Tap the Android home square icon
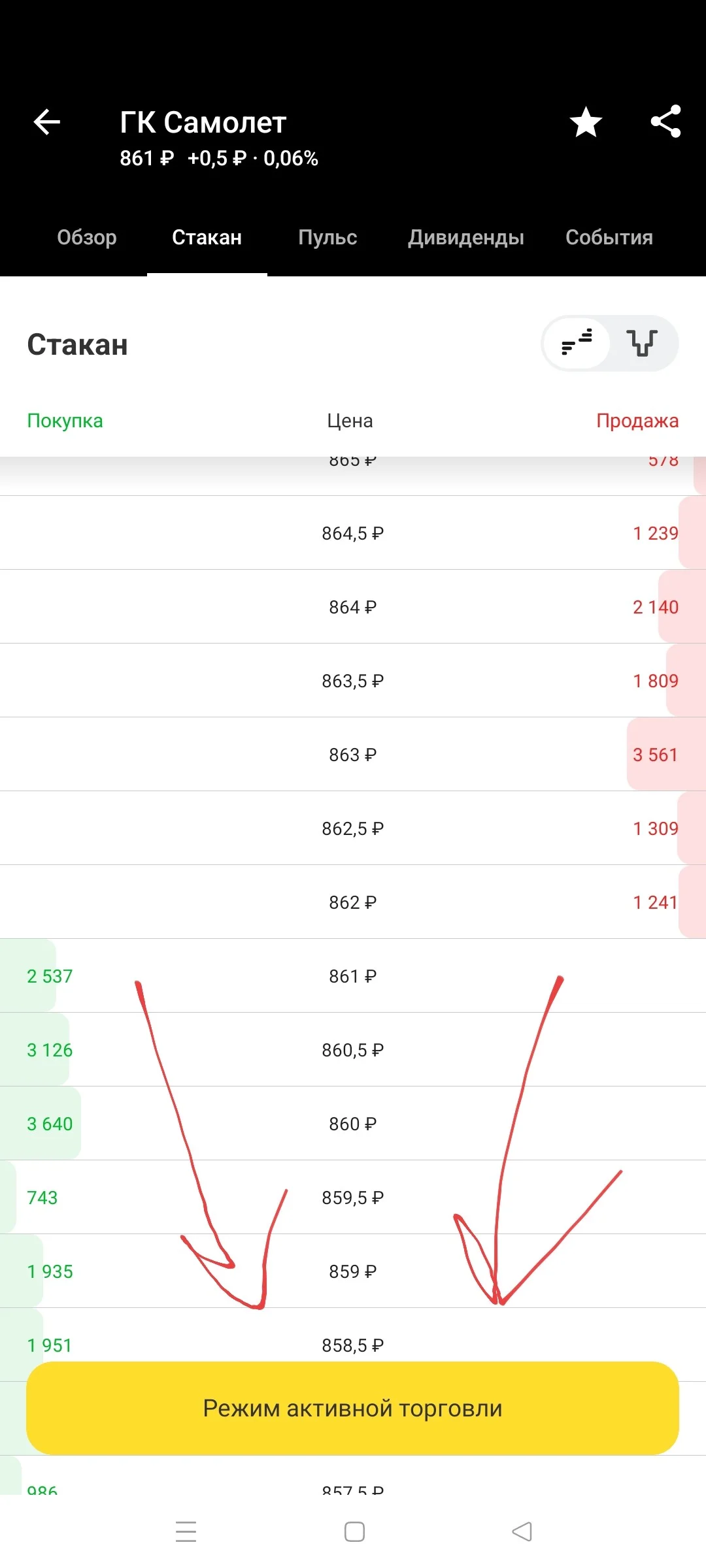This screenshot has width=706, height=1568. click(354, 1531)
